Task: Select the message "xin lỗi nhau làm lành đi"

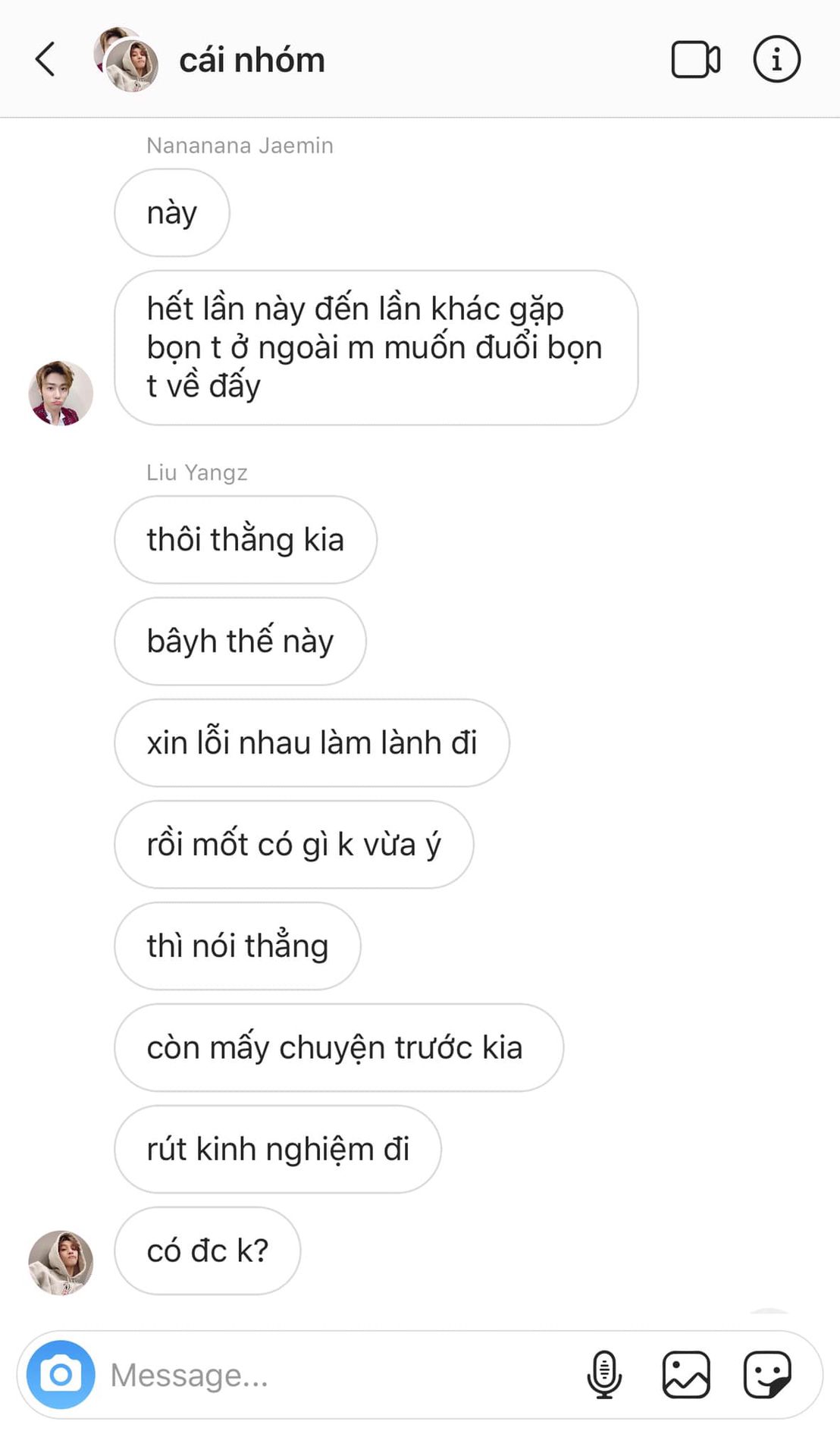Action: click(312, 743)
